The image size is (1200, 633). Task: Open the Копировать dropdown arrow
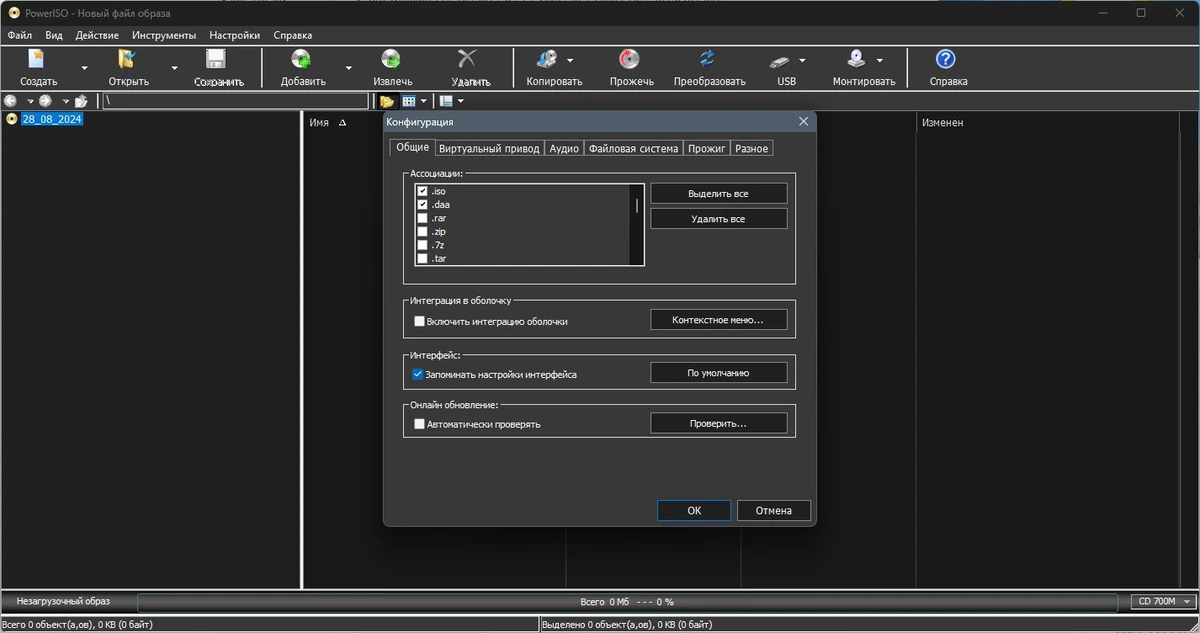coord(570,60)
